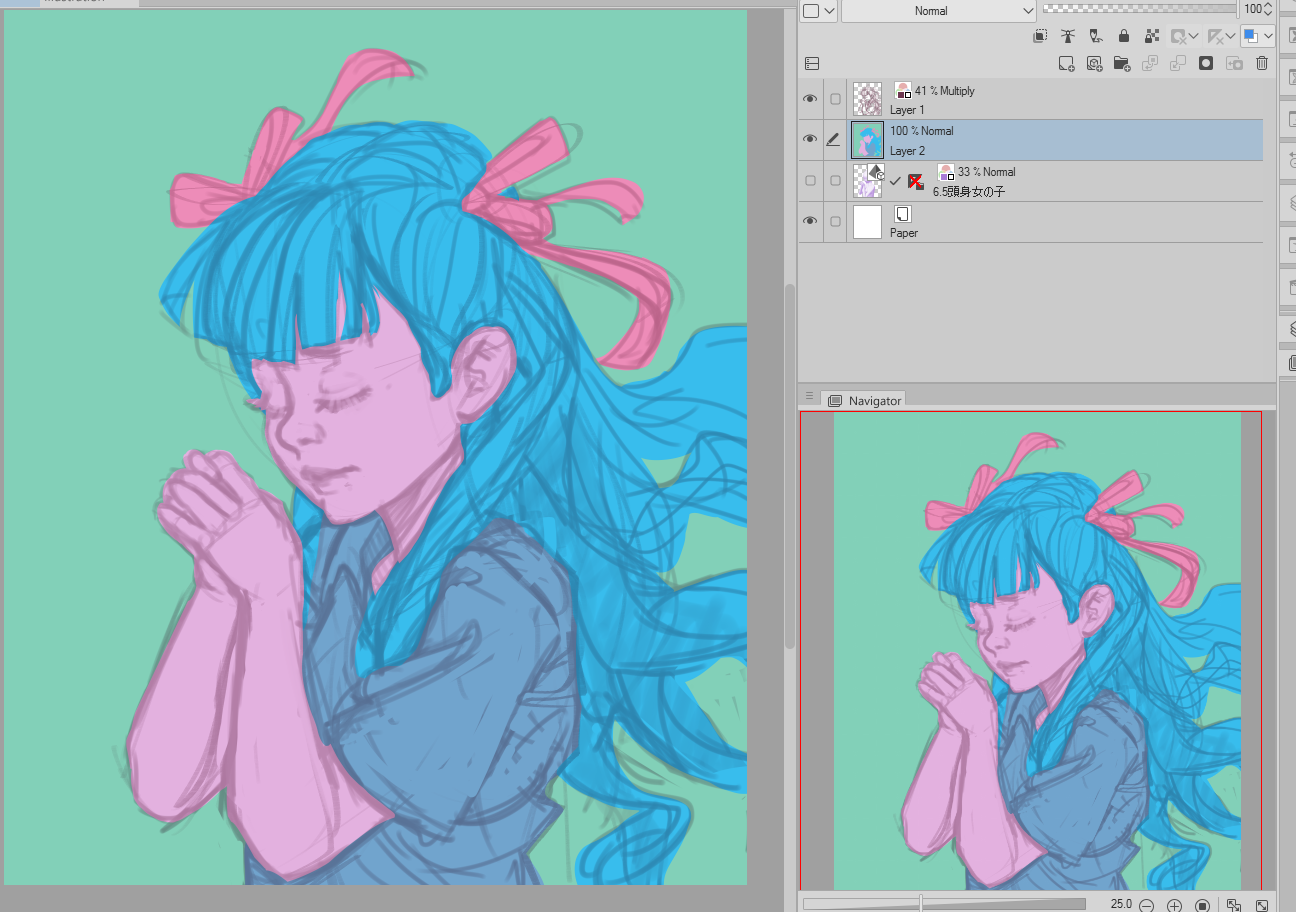
Task: Show the 6.5頭身女の子 layer
Action: [x=810, y=181]
